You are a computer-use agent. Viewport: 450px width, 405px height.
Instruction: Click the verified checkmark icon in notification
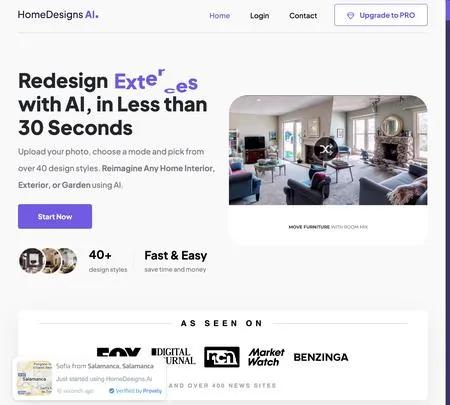(x=112, y=391)
